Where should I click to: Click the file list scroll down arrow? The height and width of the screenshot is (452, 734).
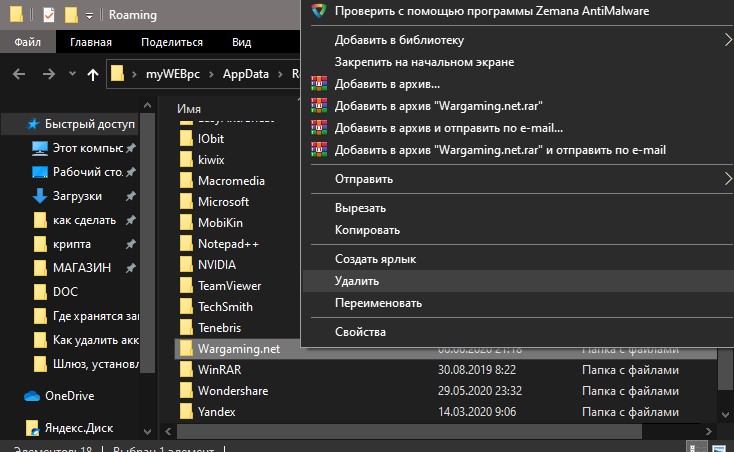[725, 415]
